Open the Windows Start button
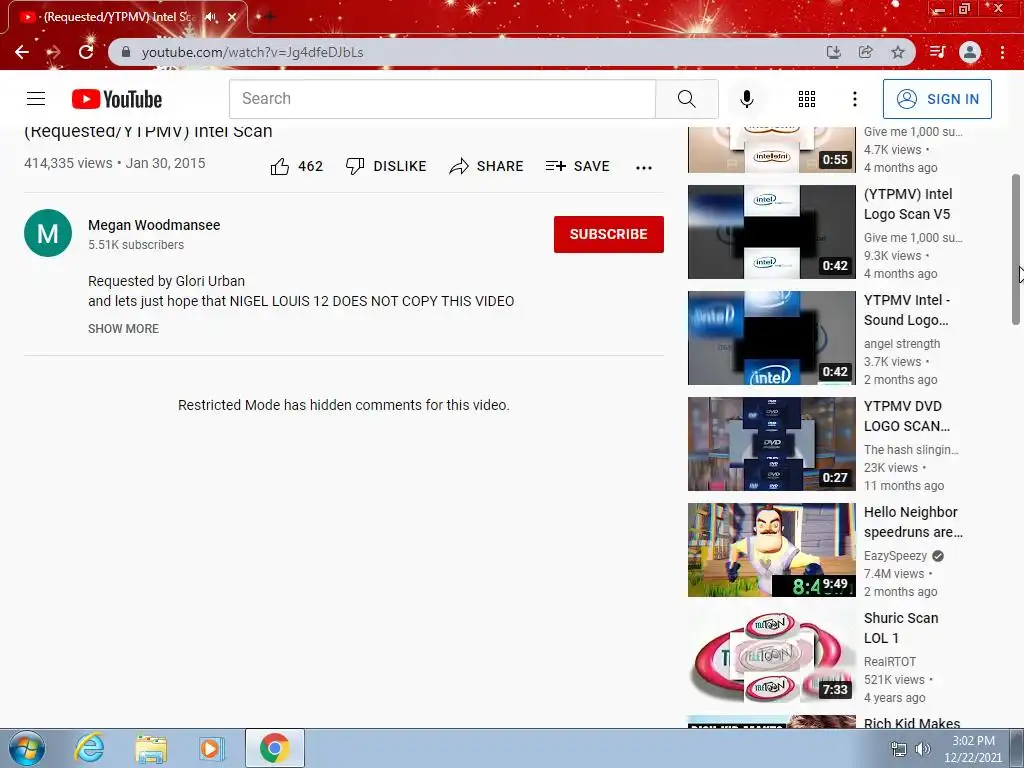The width and height of the screenshot is (1024, 768). click(26, 748)
